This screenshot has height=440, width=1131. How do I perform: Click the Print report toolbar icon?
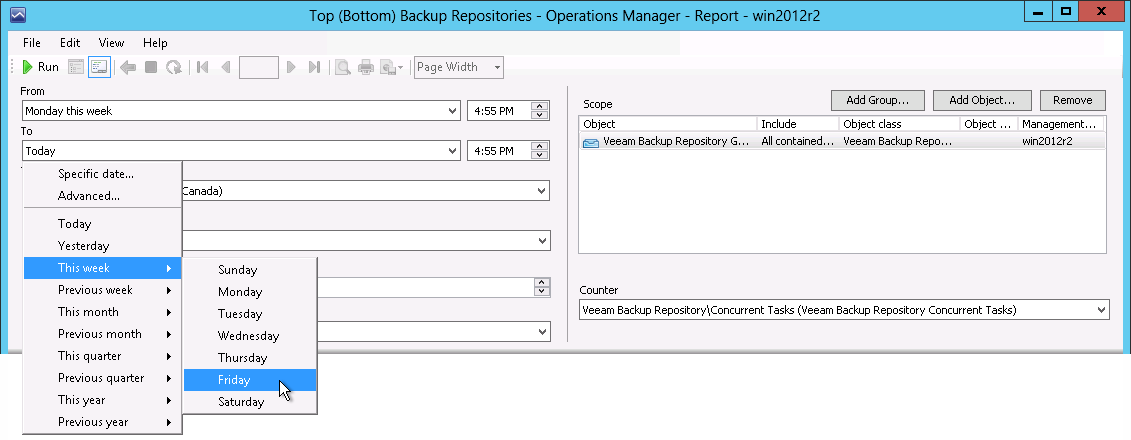(x=365, y=67)
